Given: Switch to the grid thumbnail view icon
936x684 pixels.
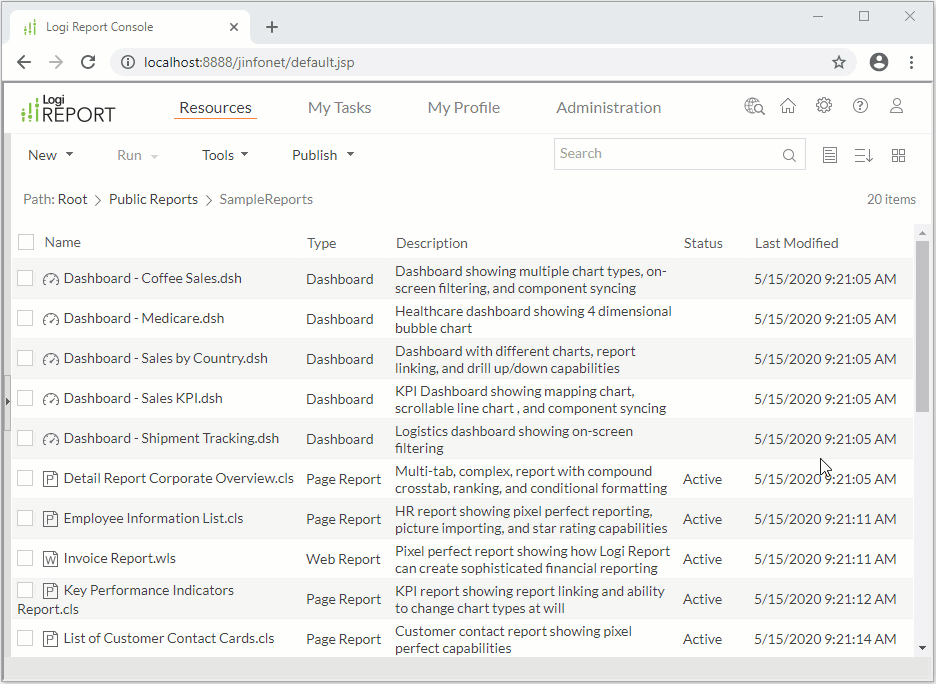Looking at the screenshot, I should [x=898, y=155].
